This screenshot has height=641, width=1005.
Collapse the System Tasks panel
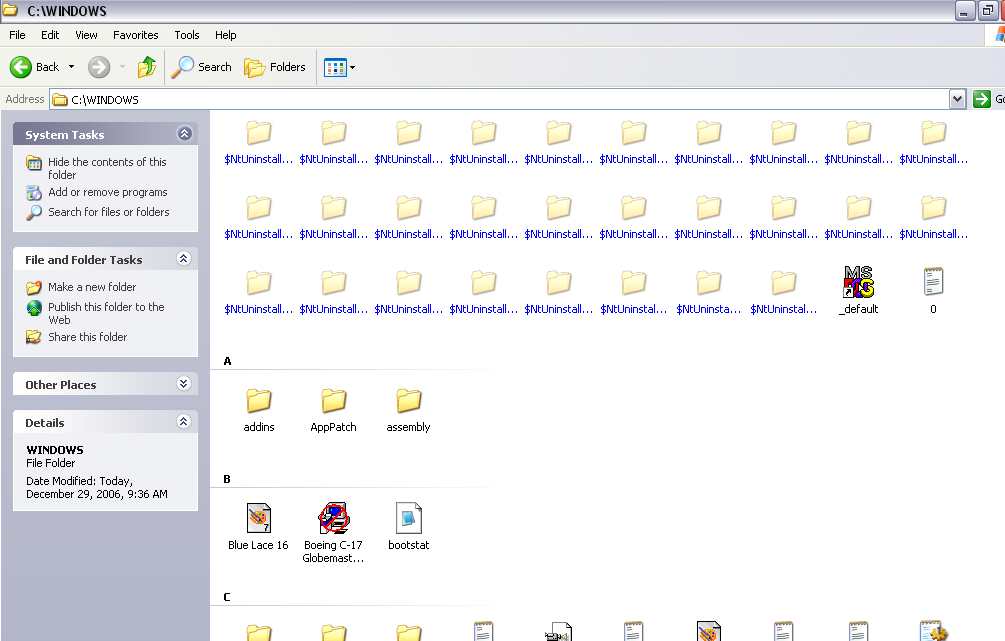point(184,134)
